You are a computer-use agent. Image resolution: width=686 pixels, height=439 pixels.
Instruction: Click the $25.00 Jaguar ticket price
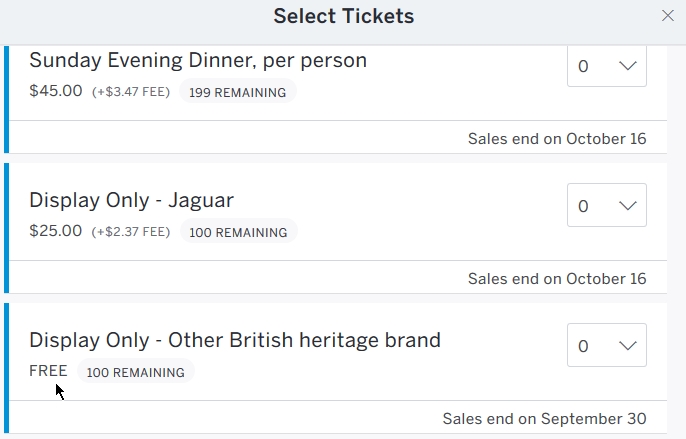[56, 231]
